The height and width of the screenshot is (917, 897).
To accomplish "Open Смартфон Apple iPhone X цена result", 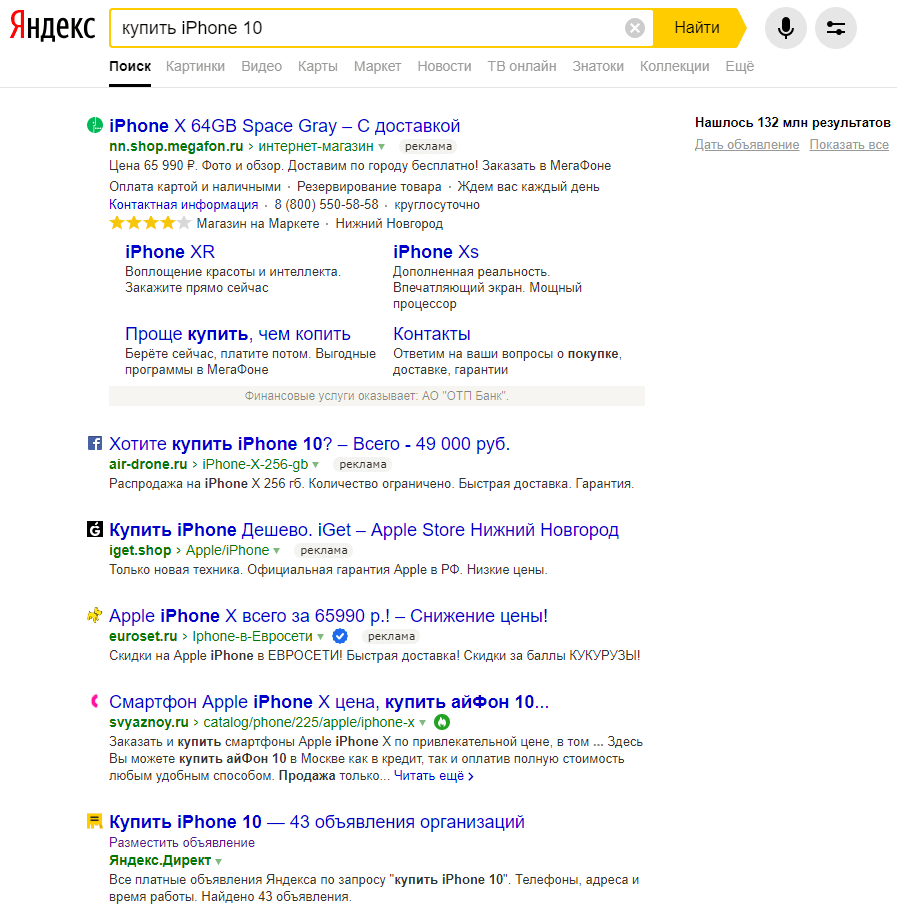I will (329, 702).
